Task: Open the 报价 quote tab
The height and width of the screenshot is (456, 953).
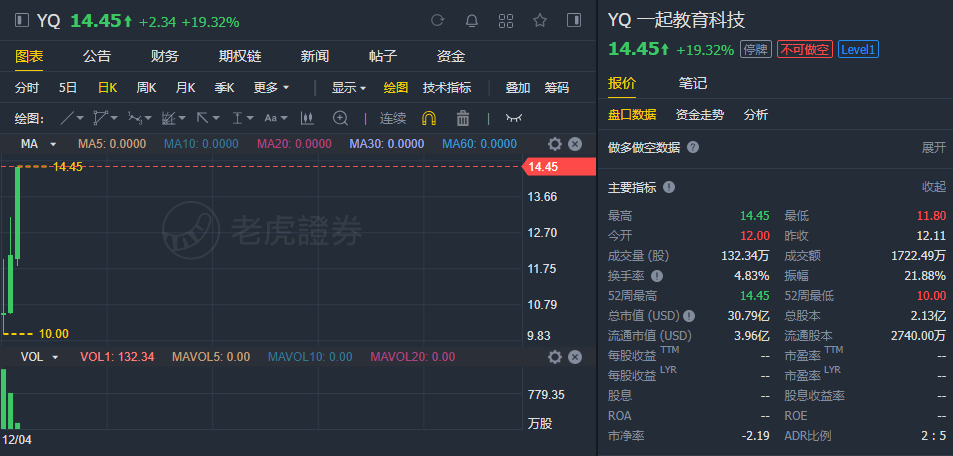Action: (622, 83)
